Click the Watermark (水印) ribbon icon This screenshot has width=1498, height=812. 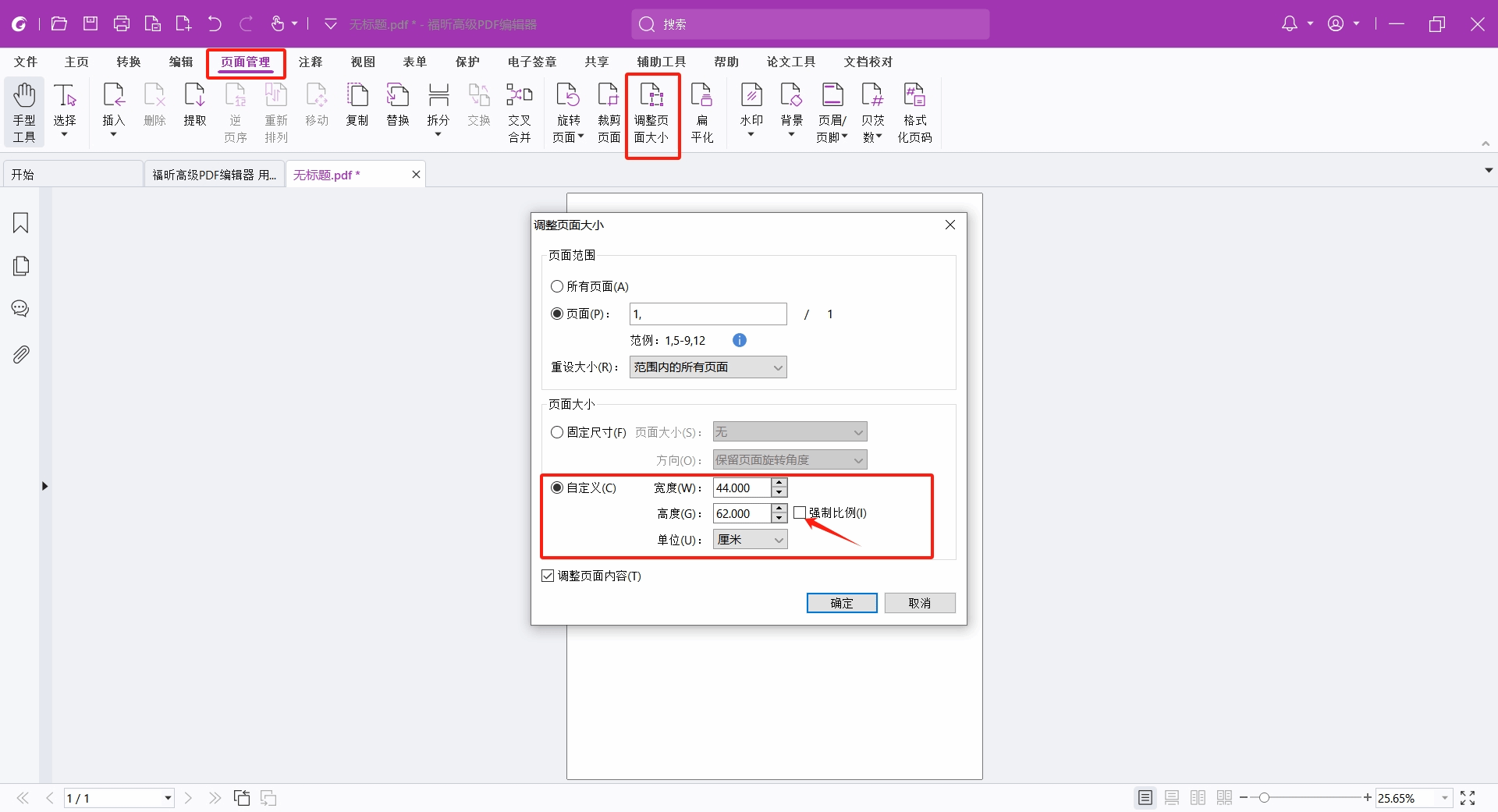[751, 105]
